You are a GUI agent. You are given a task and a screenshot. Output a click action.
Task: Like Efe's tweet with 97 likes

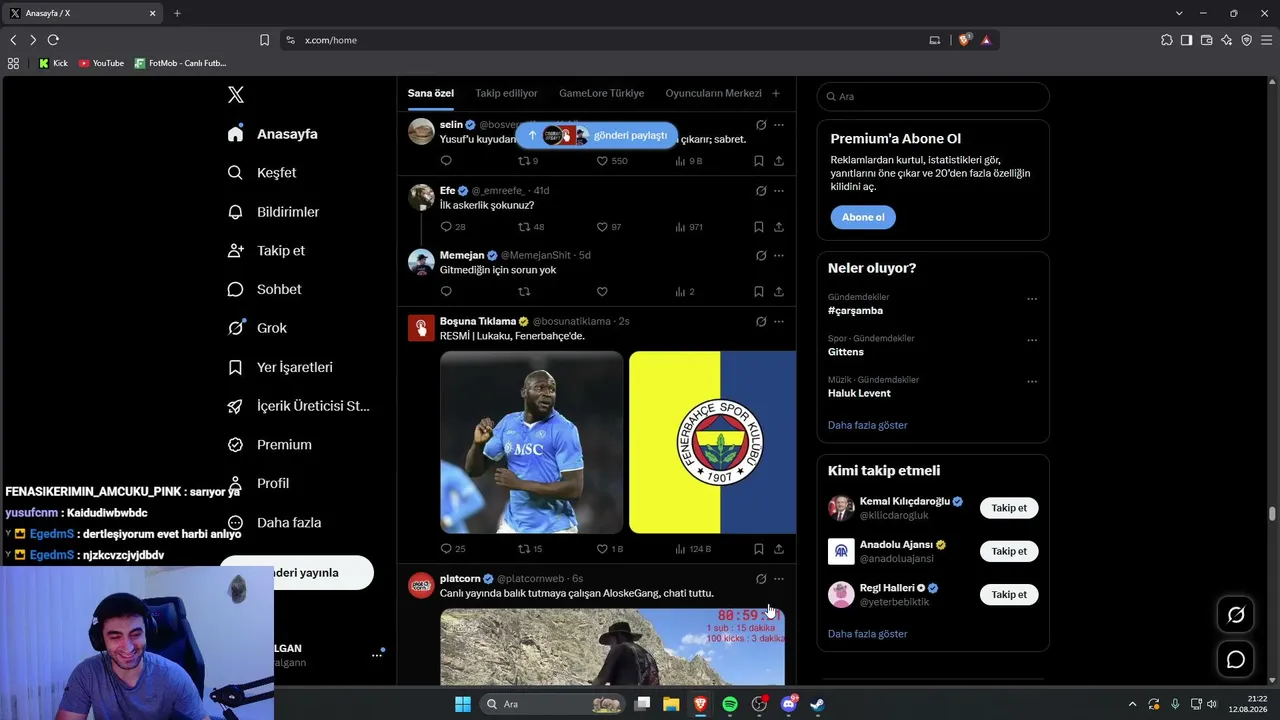tap(609, 227)
